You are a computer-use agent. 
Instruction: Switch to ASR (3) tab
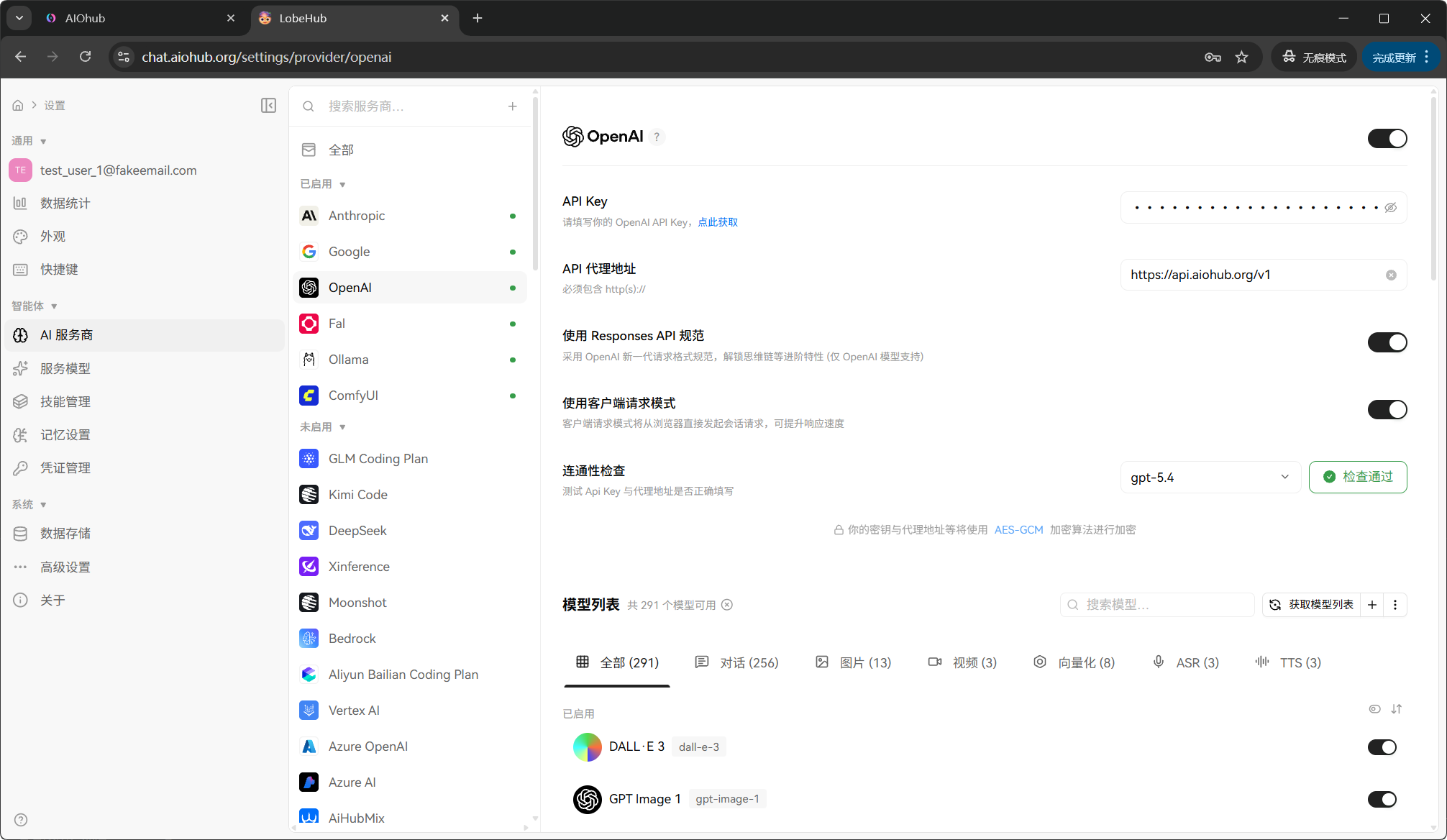[1185, 663]
